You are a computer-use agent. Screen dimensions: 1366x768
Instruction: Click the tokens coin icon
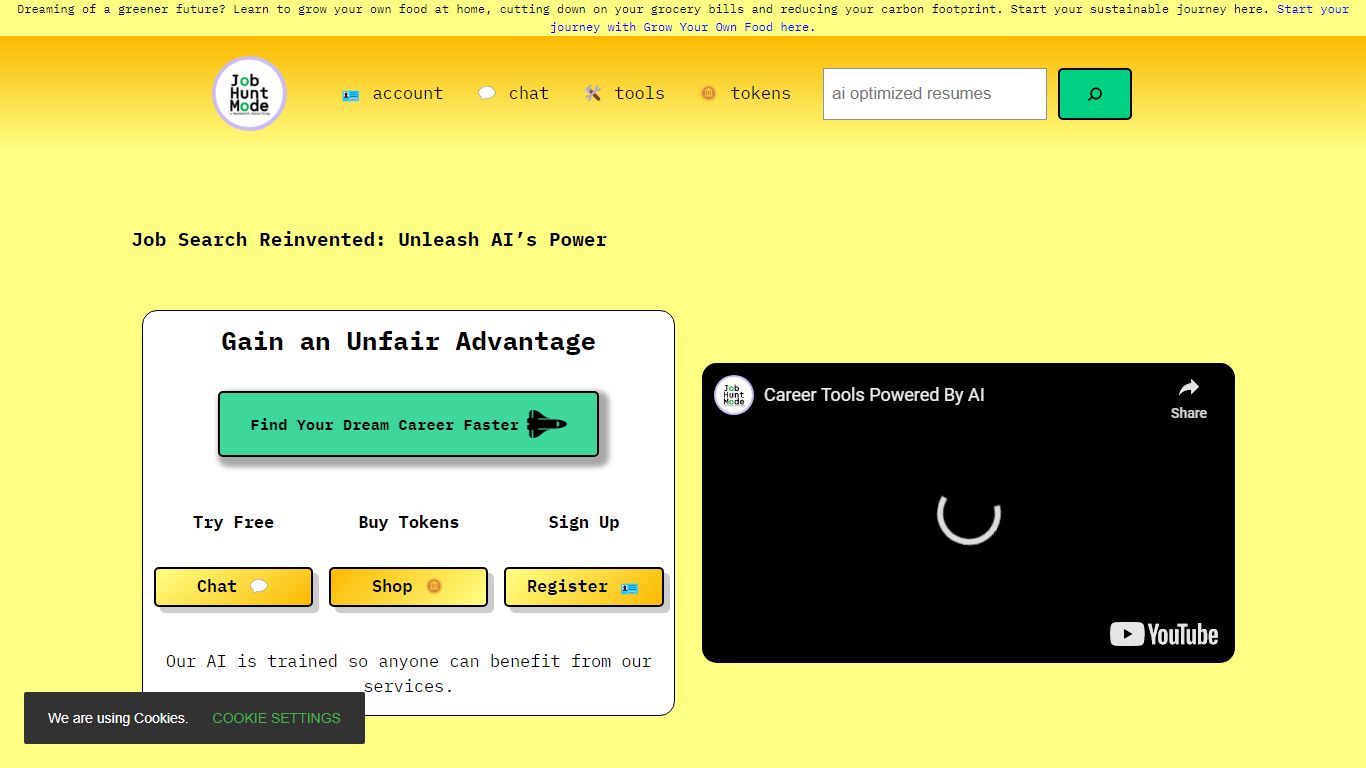[708, 93]
